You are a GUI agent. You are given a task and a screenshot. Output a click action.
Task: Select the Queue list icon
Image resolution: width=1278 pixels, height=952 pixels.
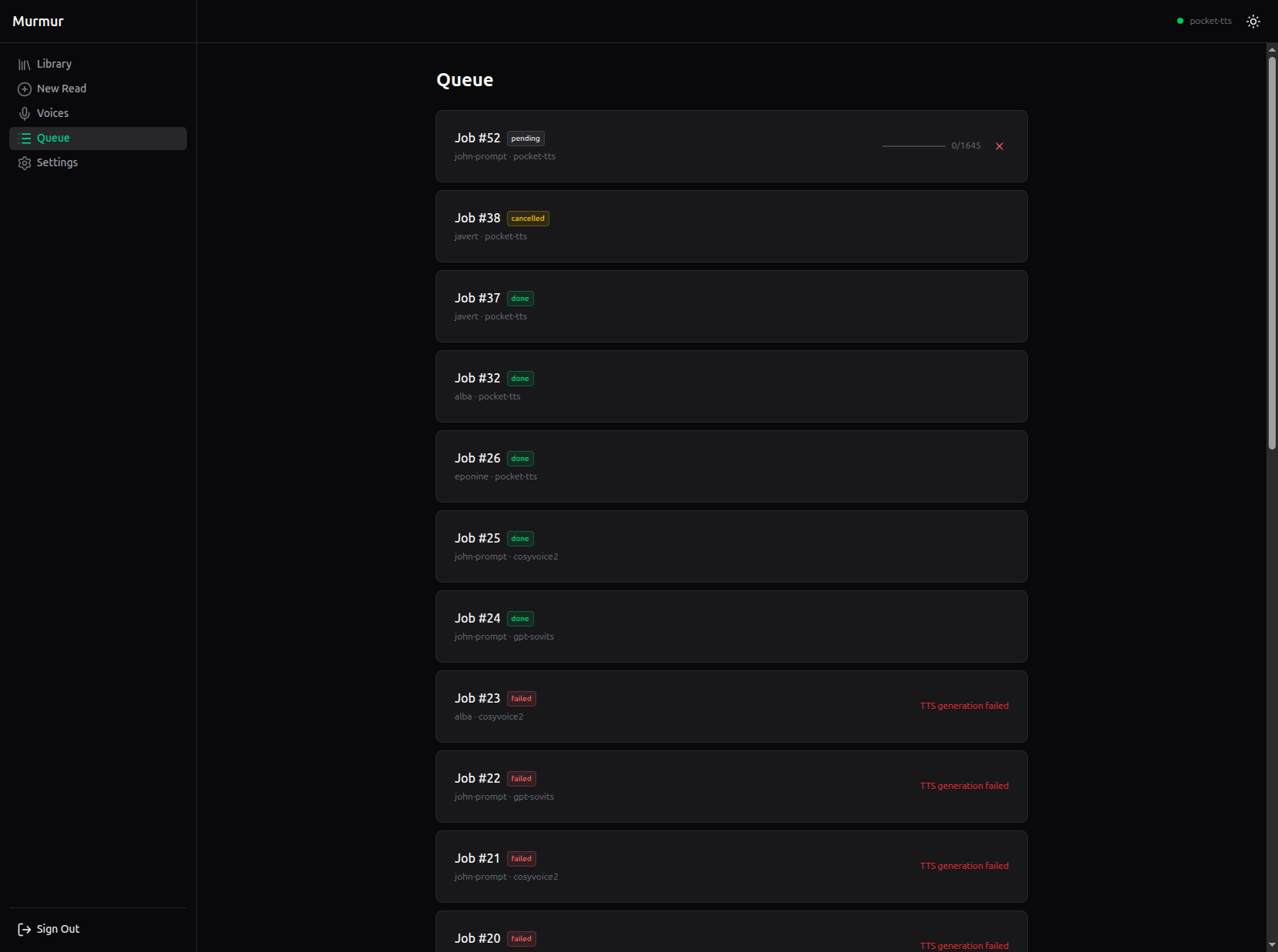[x=24, y=138]
